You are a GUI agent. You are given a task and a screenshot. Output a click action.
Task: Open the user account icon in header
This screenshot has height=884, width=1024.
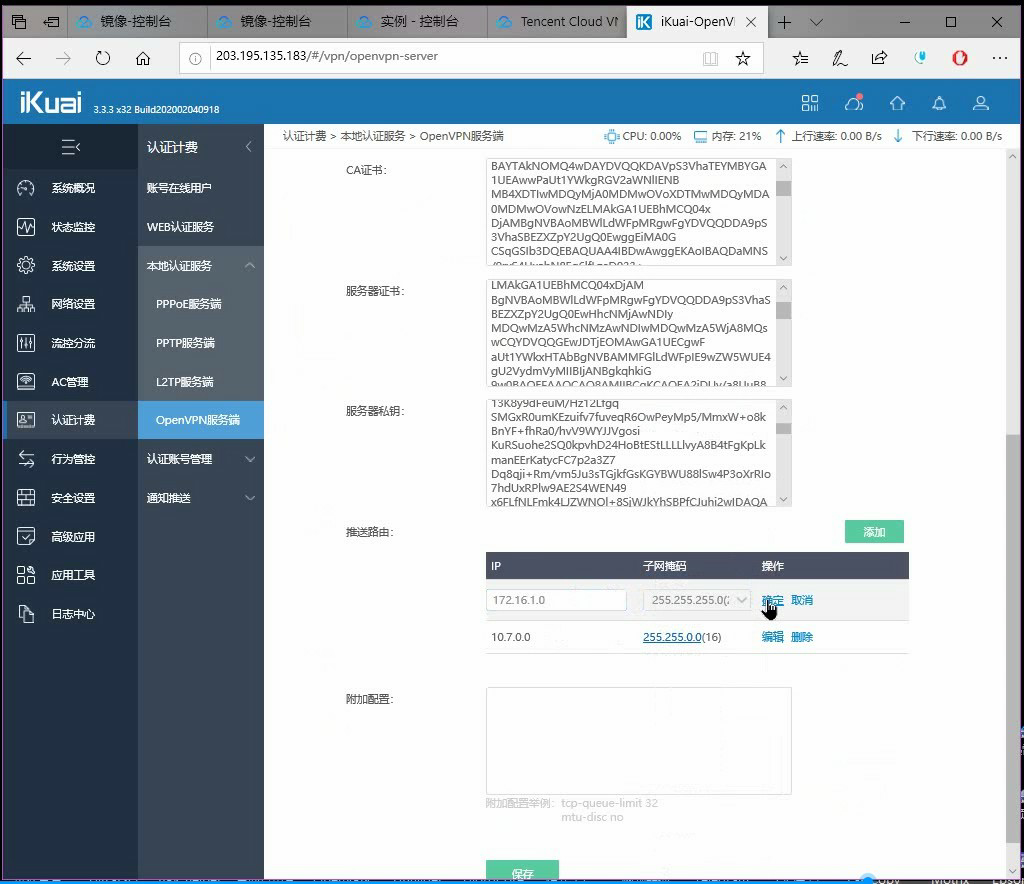[x=981, y=104]
